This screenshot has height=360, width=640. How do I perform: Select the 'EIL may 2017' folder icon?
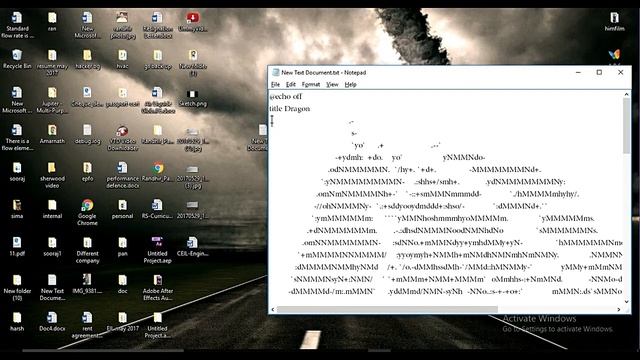122,321
